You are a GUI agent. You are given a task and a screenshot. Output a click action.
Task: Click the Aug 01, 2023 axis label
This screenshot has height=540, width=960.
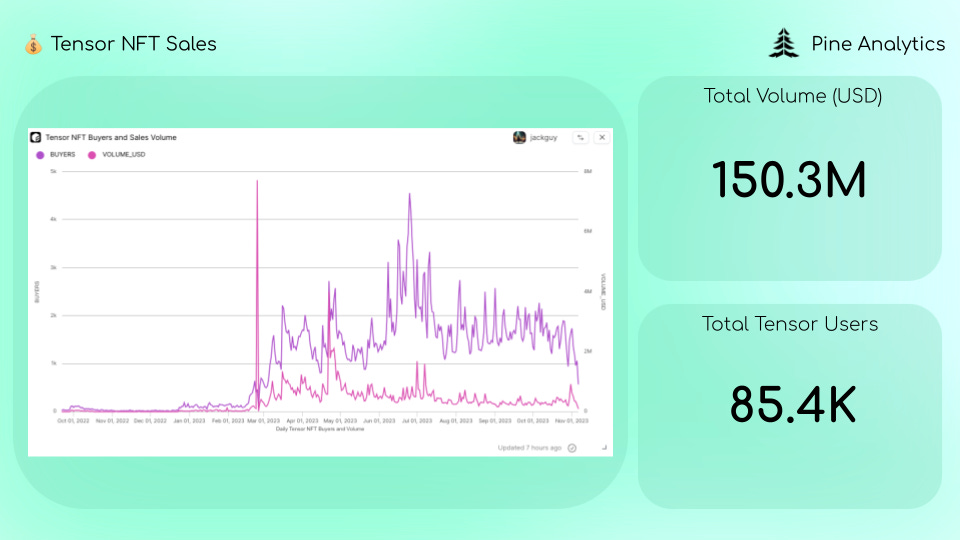(456, 421)
